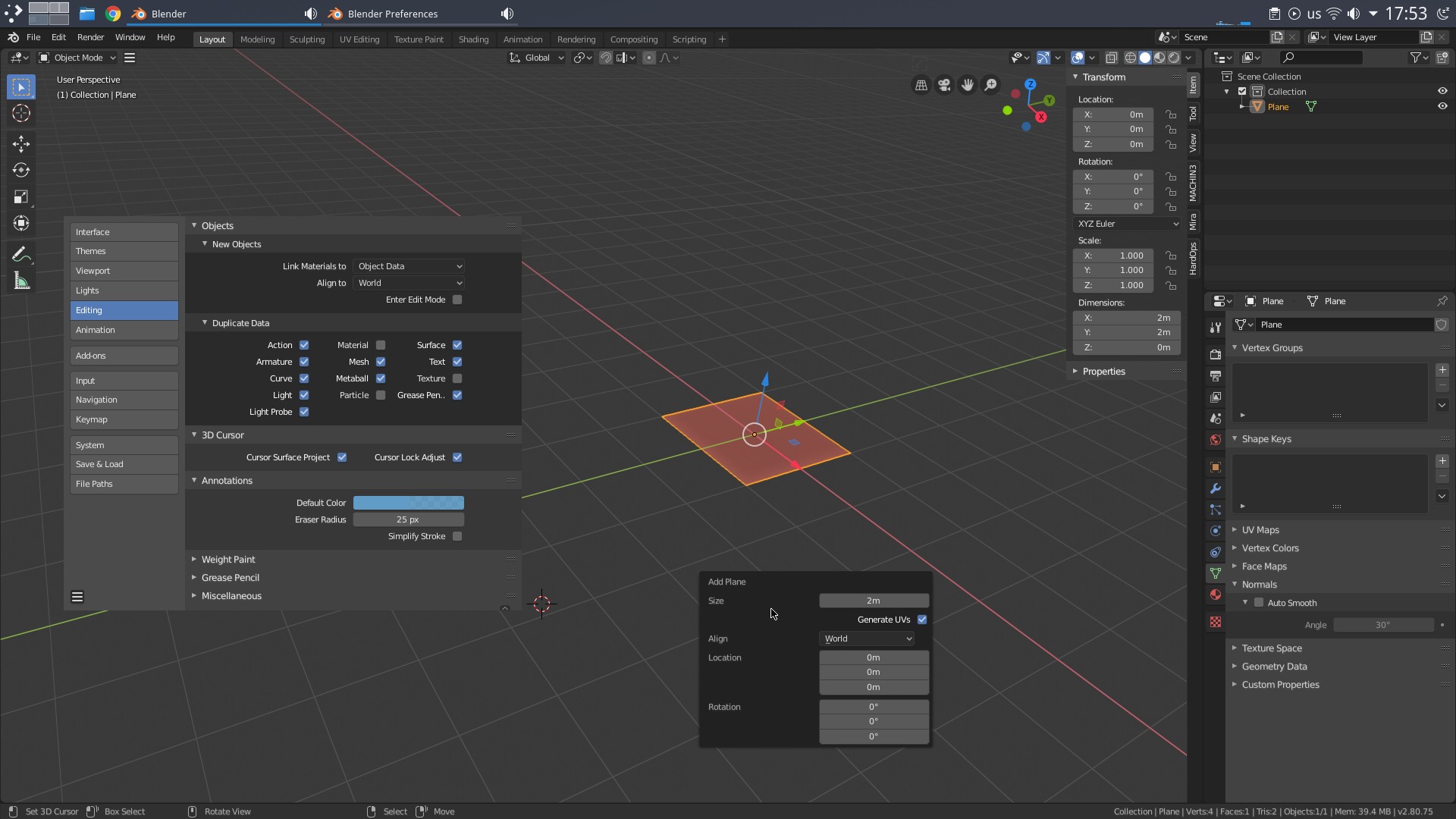Image resolution: width=1456 pixels, height=819 pixels.
Task: Switch to perspective/orthographic grid icon
Action: point(921,85)
